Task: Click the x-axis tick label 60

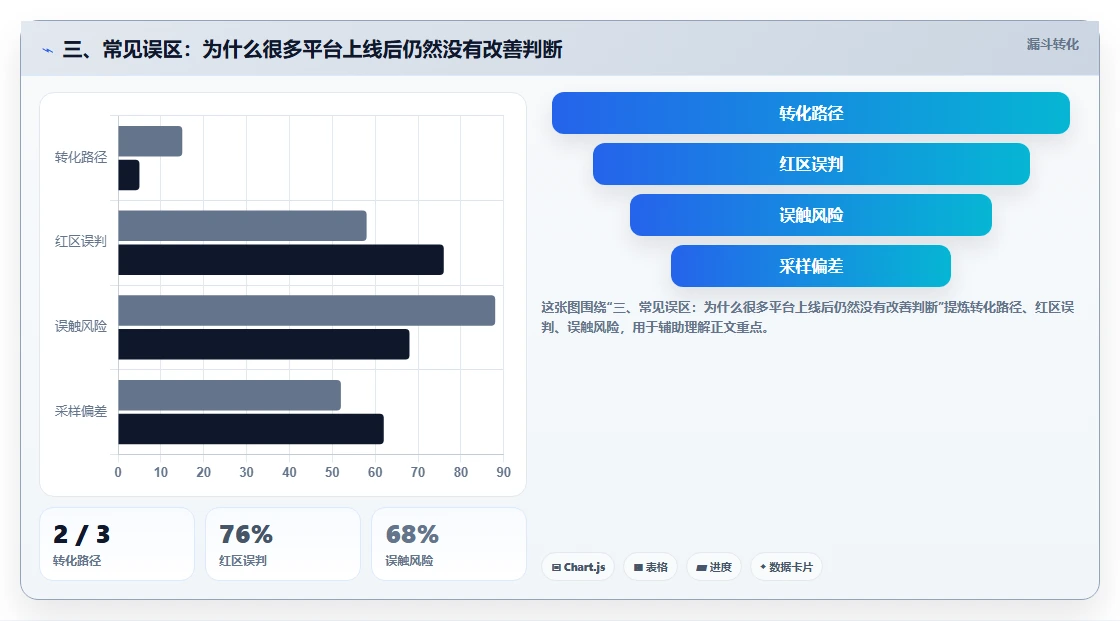Action: [375, 472]
